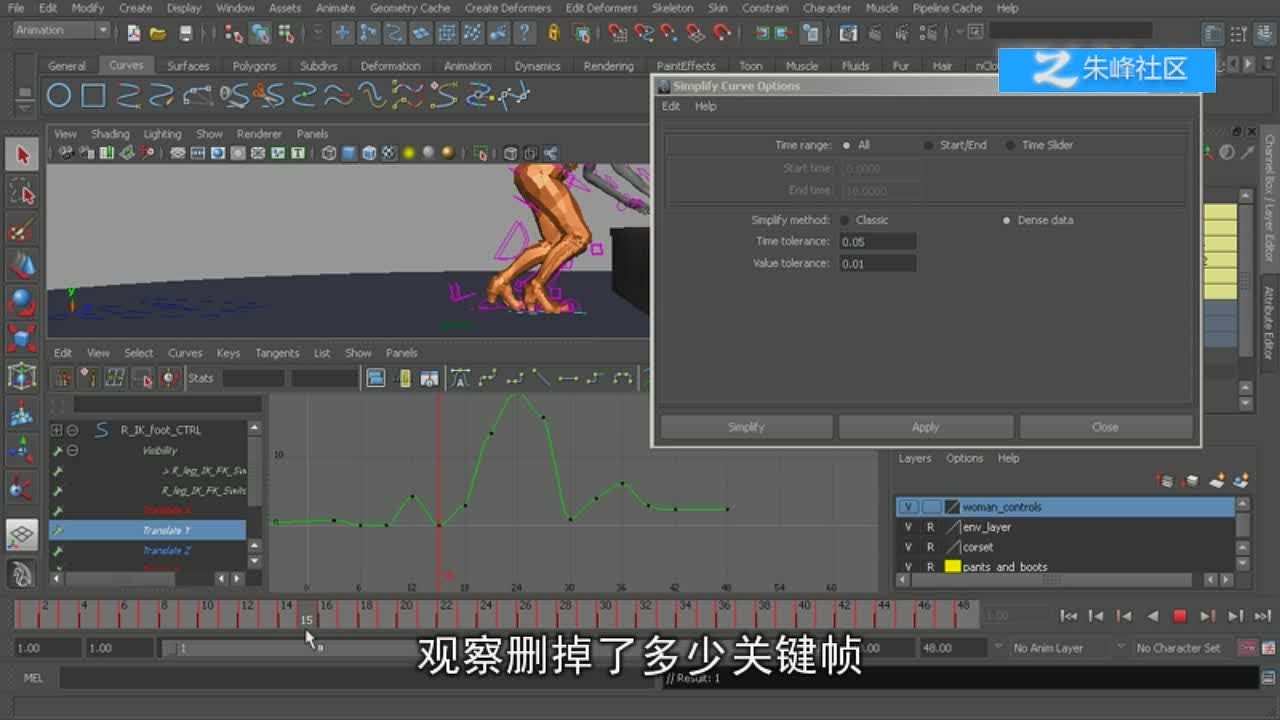Activate the Scale tool cube icon
The width and height of the screenshot is (1280, 720).
[x=22, y=339]
